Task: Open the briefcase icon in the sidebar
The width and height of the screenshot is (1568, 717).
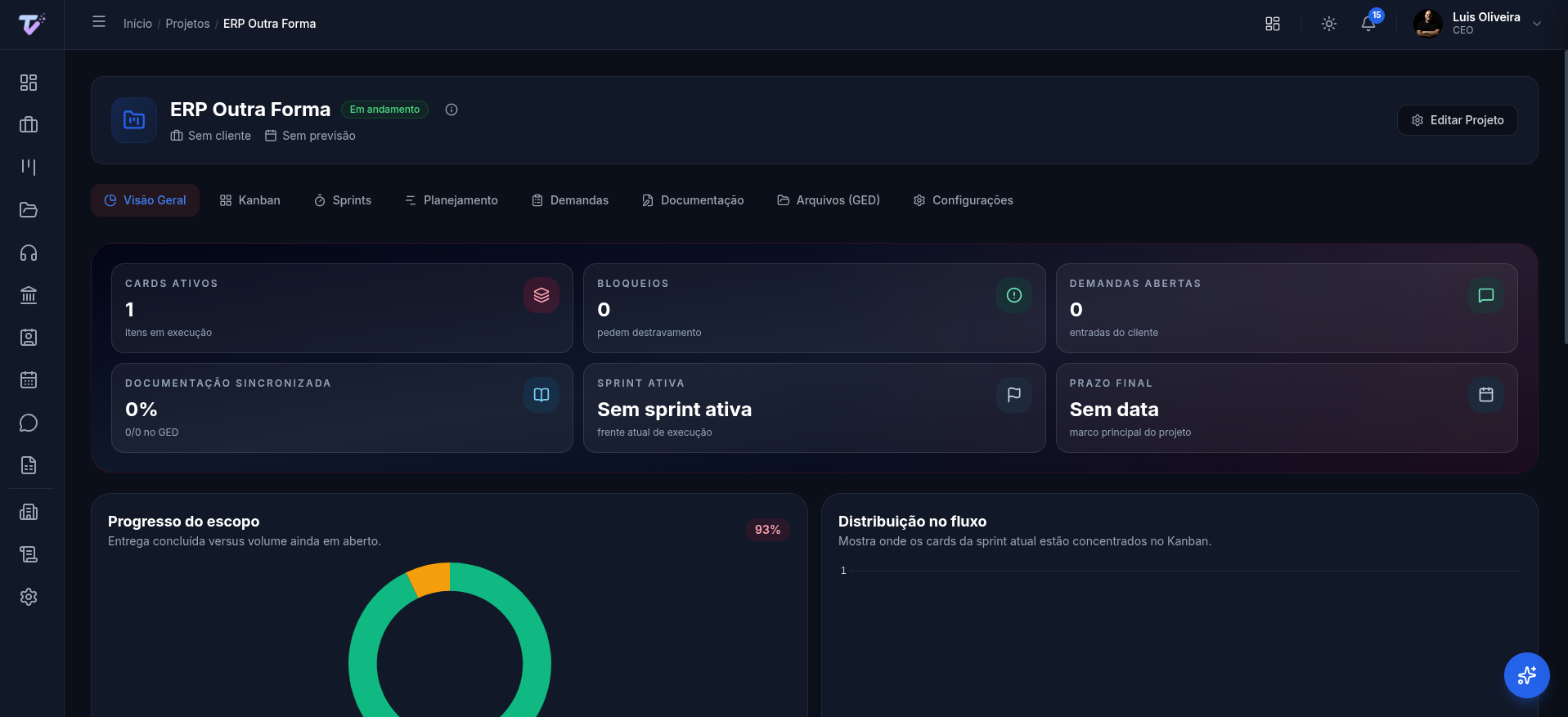Action: pyautogui.click(x=29, y=125)
